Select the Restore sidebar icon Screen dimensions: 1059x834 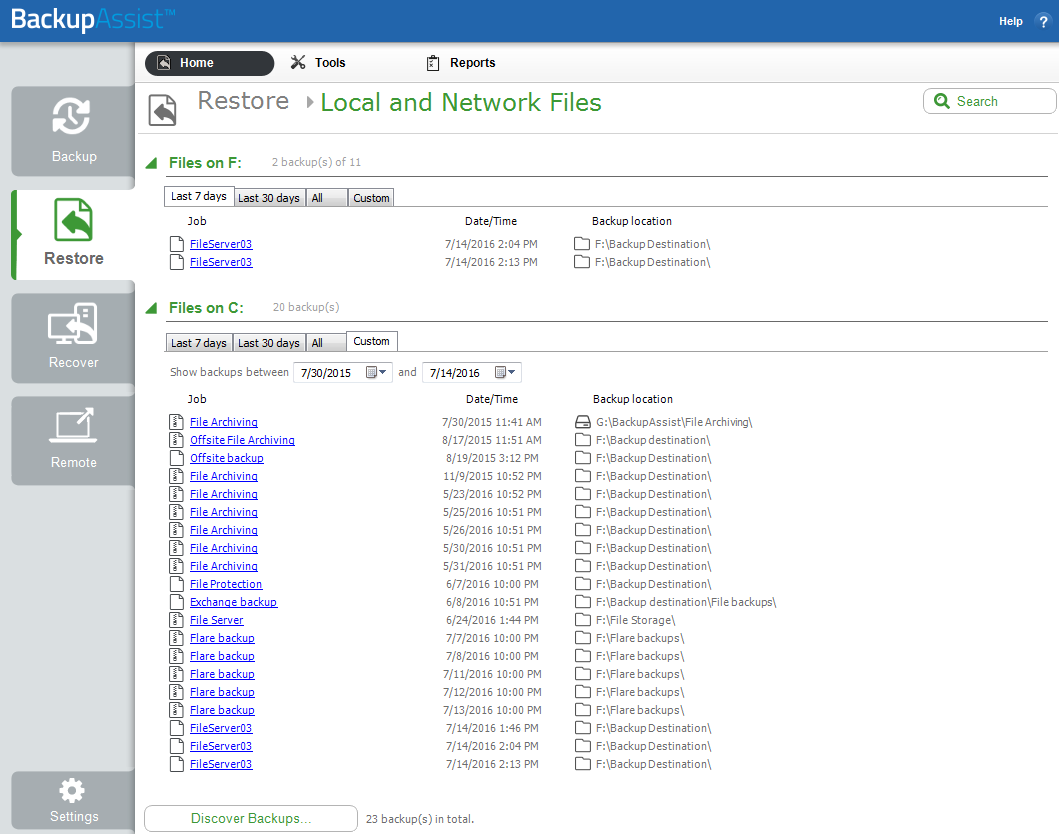tap(73, 220)
